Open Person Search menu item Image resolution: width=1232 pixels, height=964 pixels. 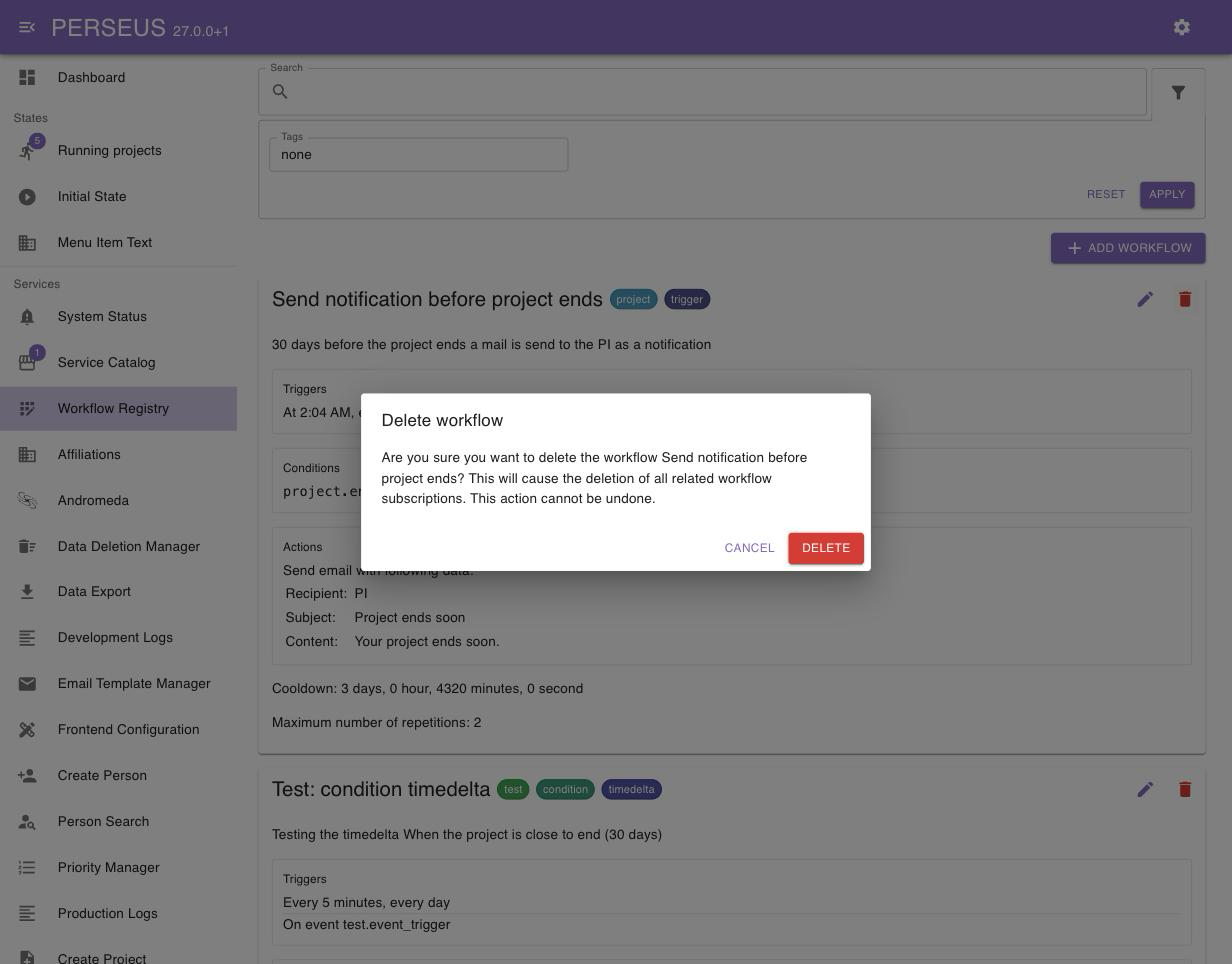[118, 822]
